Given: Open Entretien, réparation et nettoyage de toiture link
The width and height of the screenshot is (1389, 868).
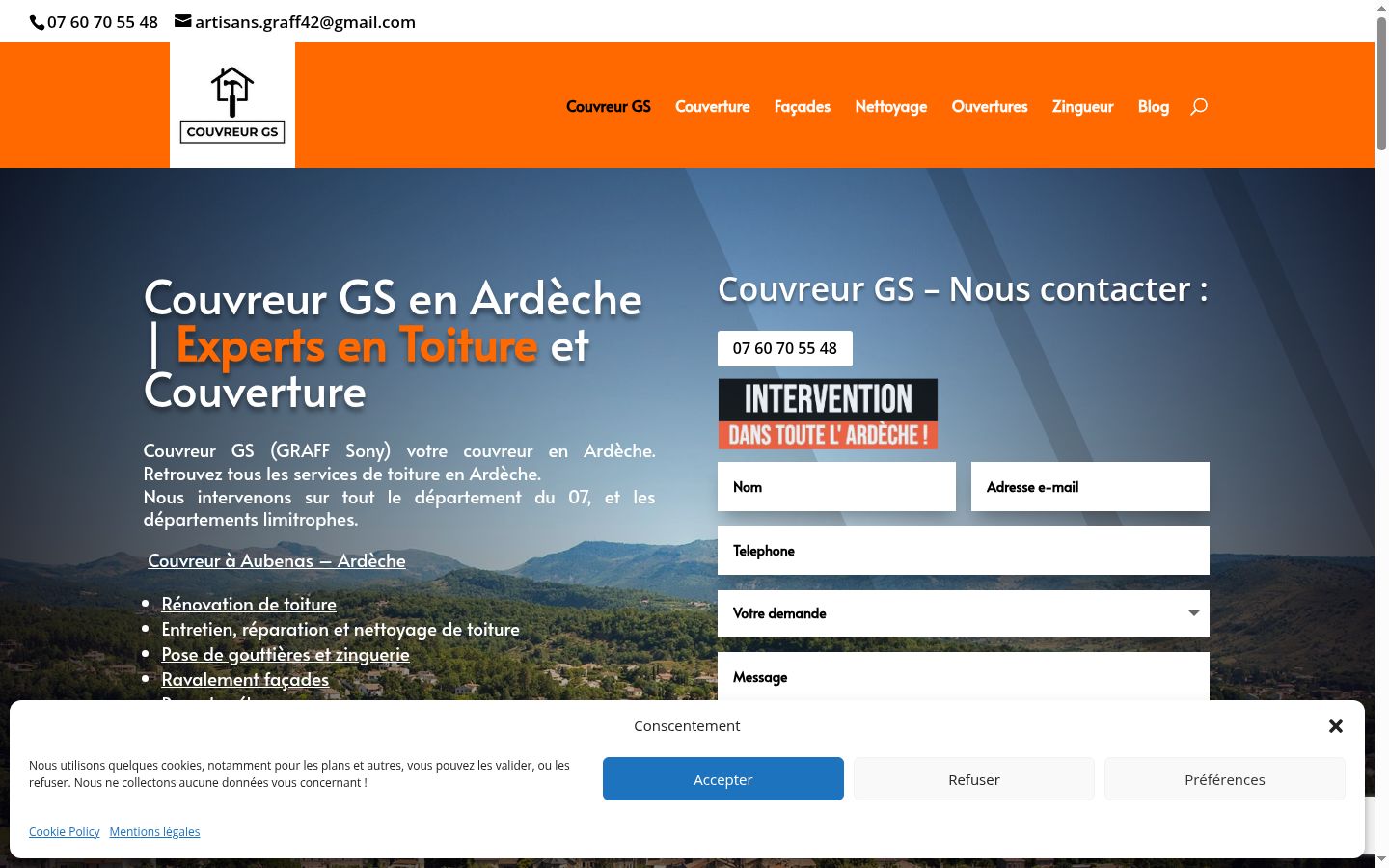Looking at the screenshot, I should point(340,629).
